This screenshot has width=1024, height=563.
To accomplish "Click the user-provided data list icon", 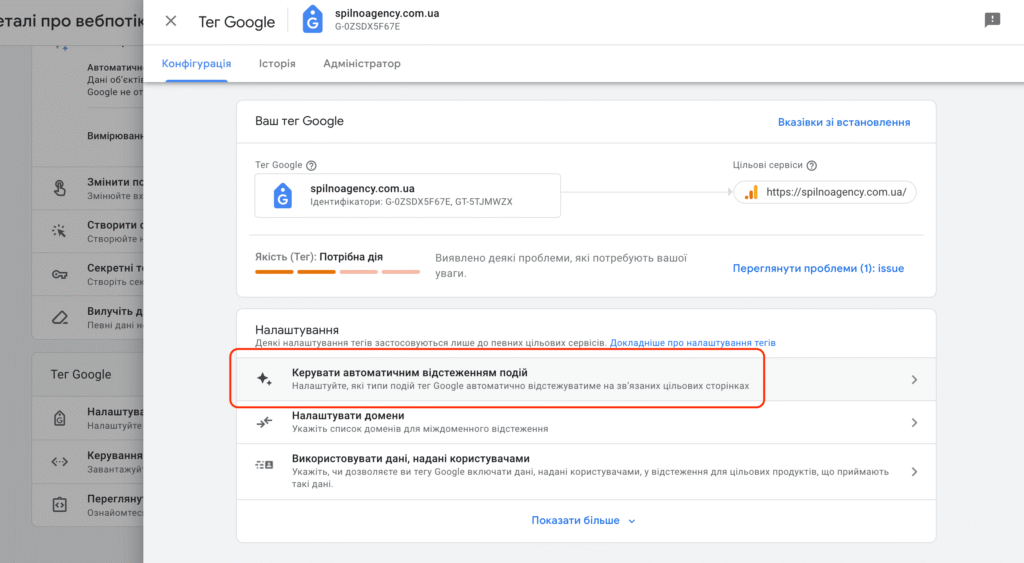I will [x=264, y=465].
